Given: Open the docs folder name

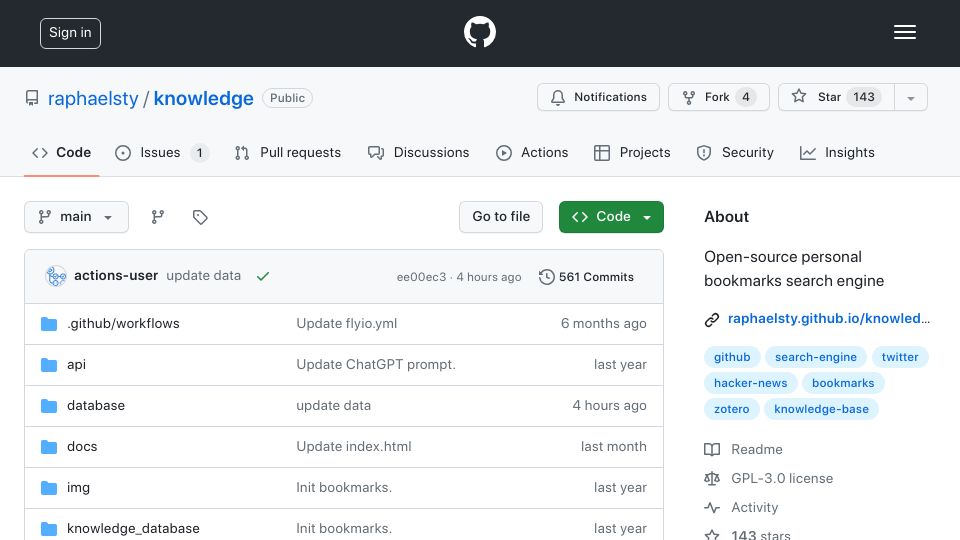Looking at the screenshot, I should (x=82, y=446).
